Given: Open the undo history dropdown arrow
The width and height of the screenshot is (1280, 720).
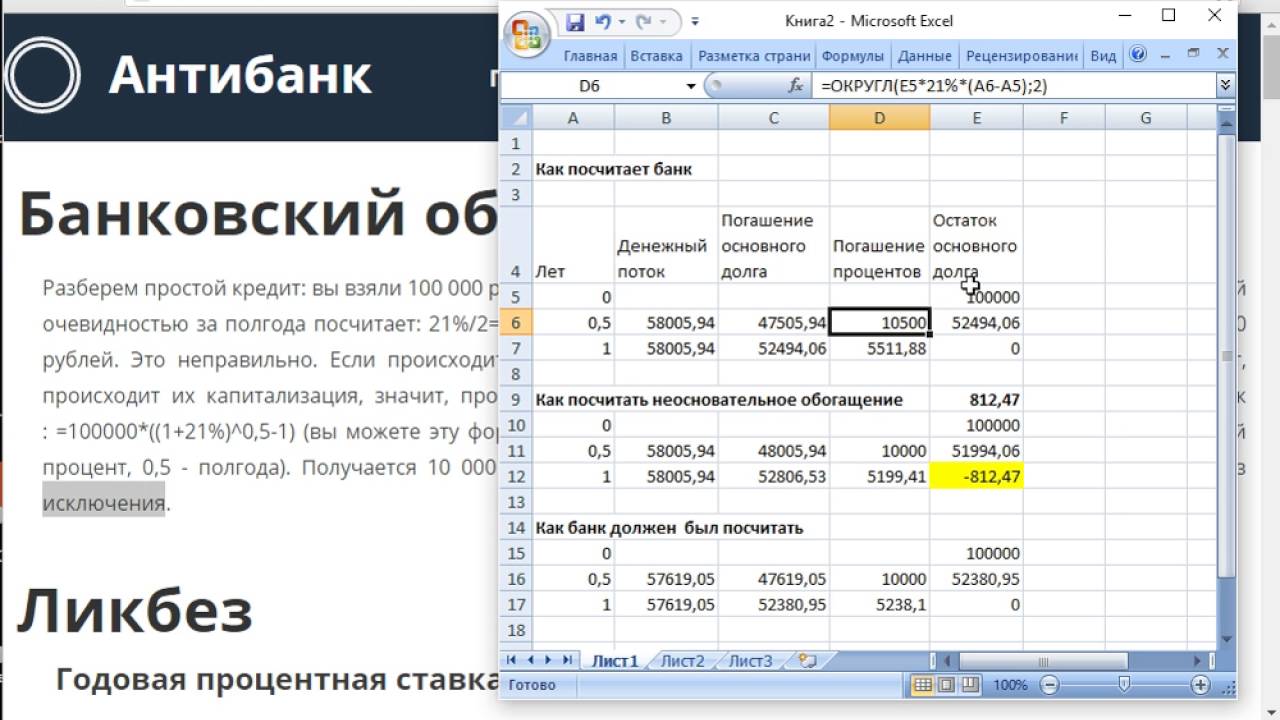Looking at the screenshot, I should point(621,20).
